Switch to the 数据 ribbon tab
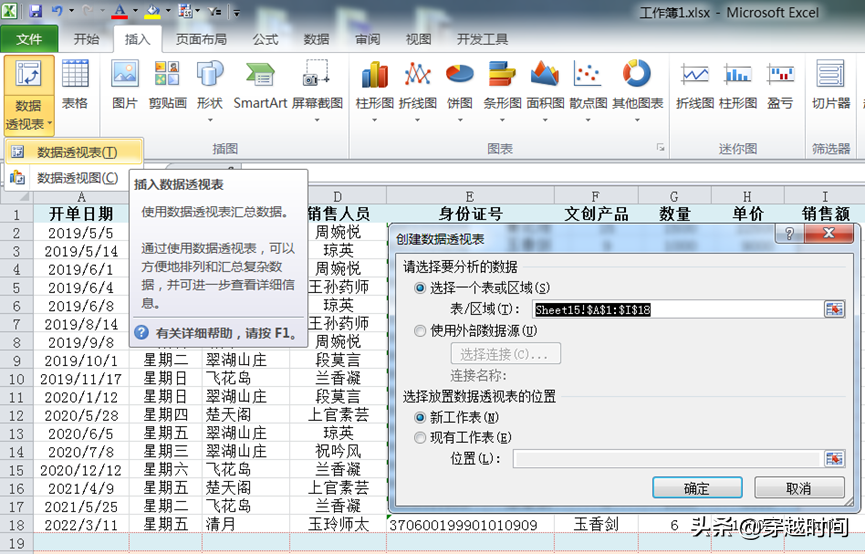Viewport: 865px width, 554px height. pyautogui.click(x=316, y=39)
